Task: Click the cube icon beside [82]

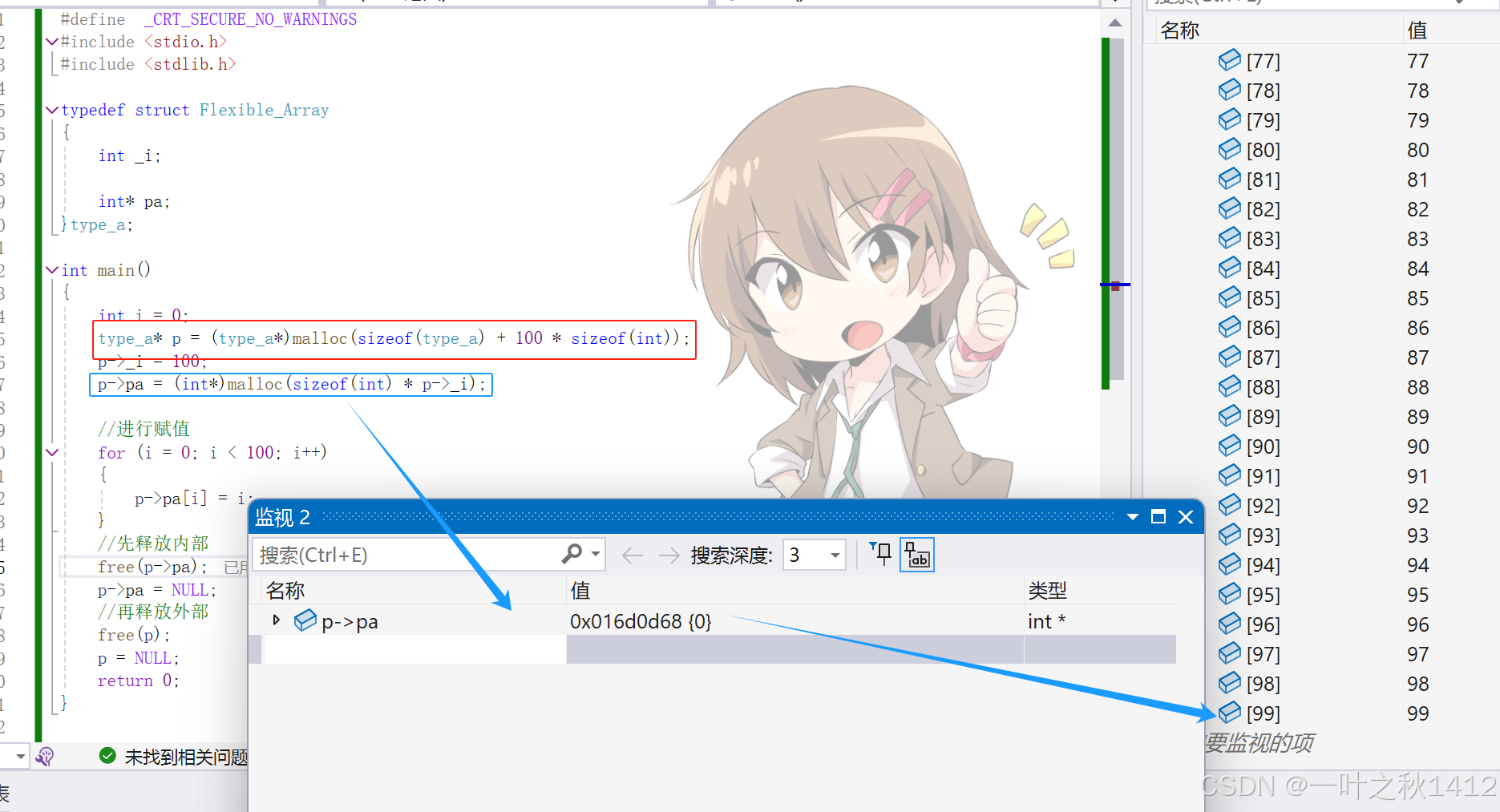Action: coord(1229,208)
